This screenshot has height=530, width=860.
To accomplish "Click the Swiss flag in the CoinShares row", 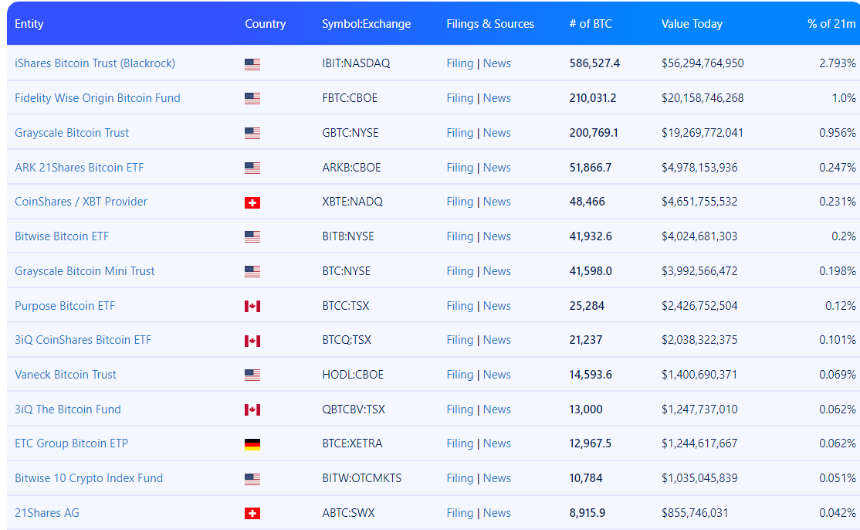I will click(x=252, y=202).
